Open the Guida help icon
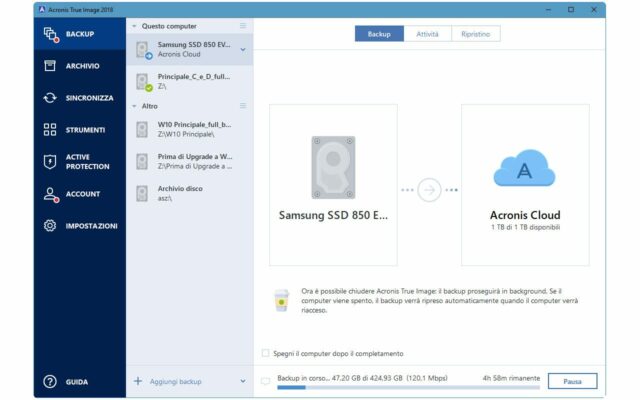Image resolution: width=640 pixels, height=400 pixels. point(50,381)
